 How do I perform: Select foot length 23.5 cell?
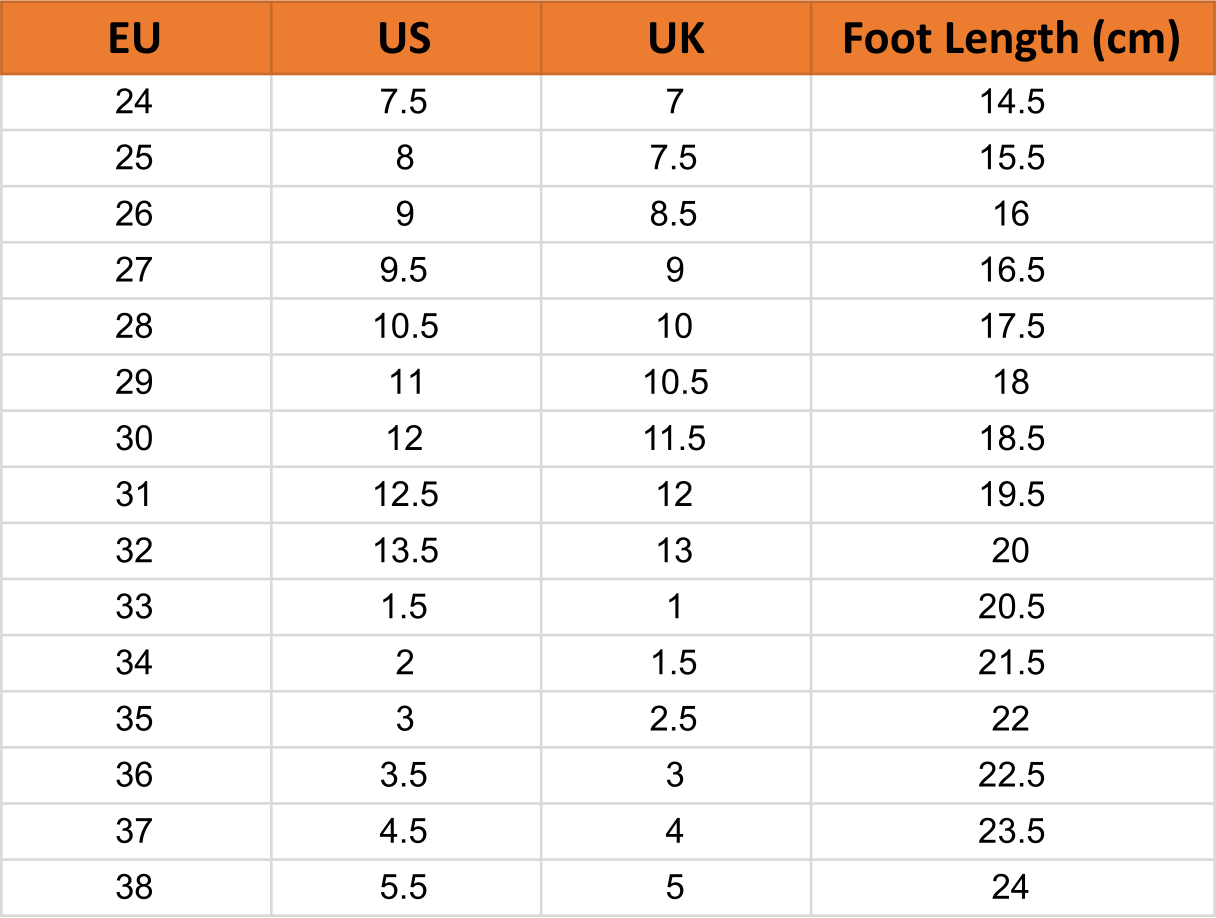pyautogui.click(x=1012, y=830)
